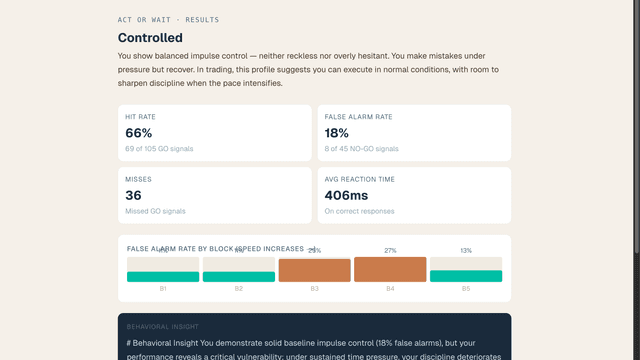Click the Behavioral Insight paragraph text
This screenshot has width=640, height=360.
[x=314, y=350]
